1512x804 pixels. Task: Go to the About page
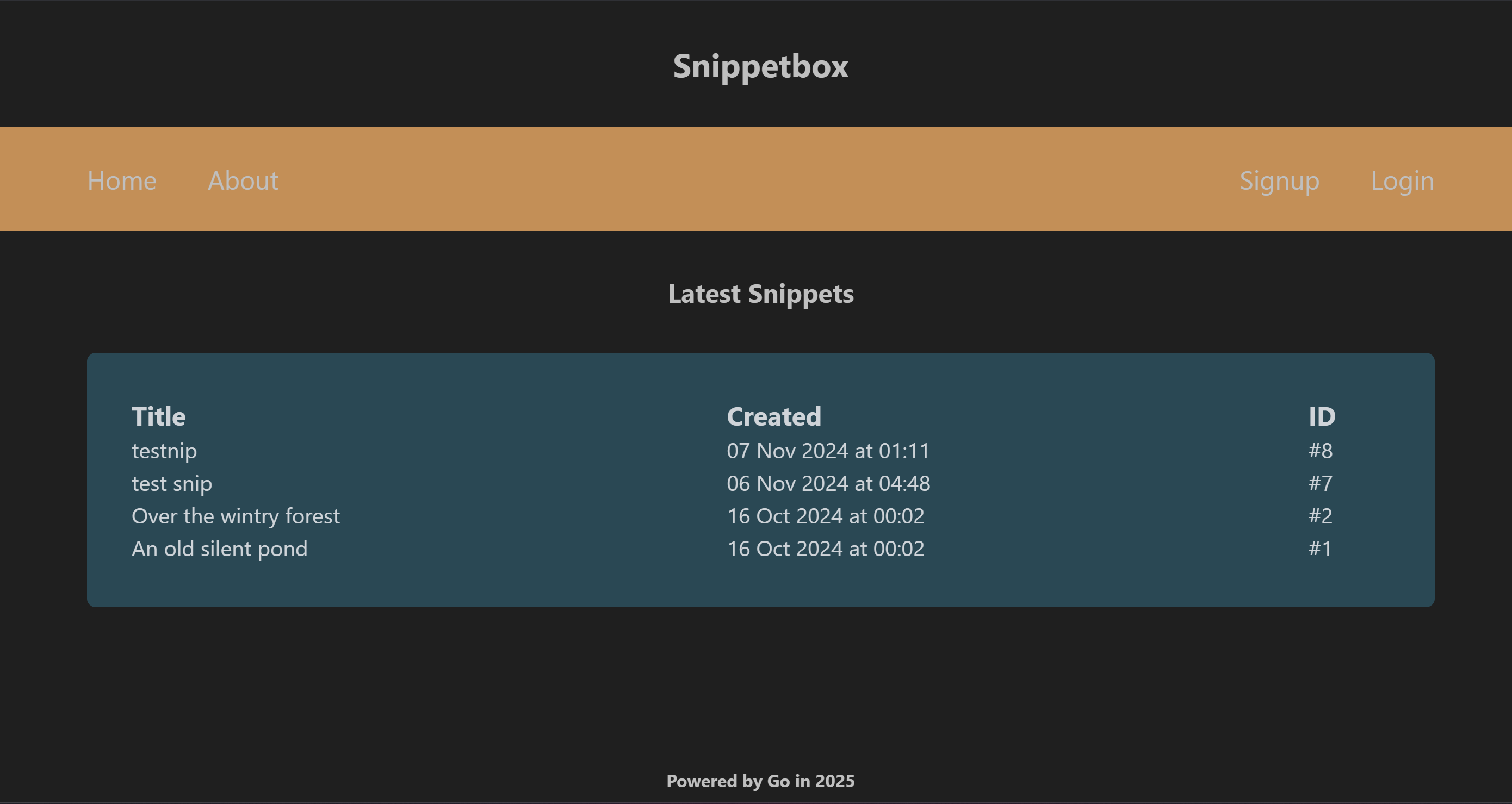[x=243, y=180]
